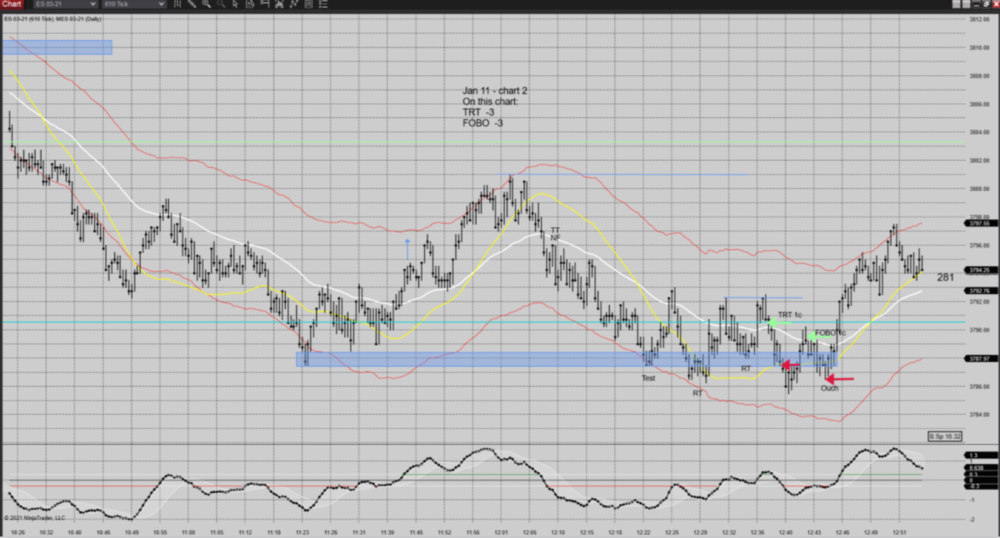Expand the ES 03-21 instrument dropdown
The width and height of the screenshot is (1000, 538).
(x=93, y=4)
